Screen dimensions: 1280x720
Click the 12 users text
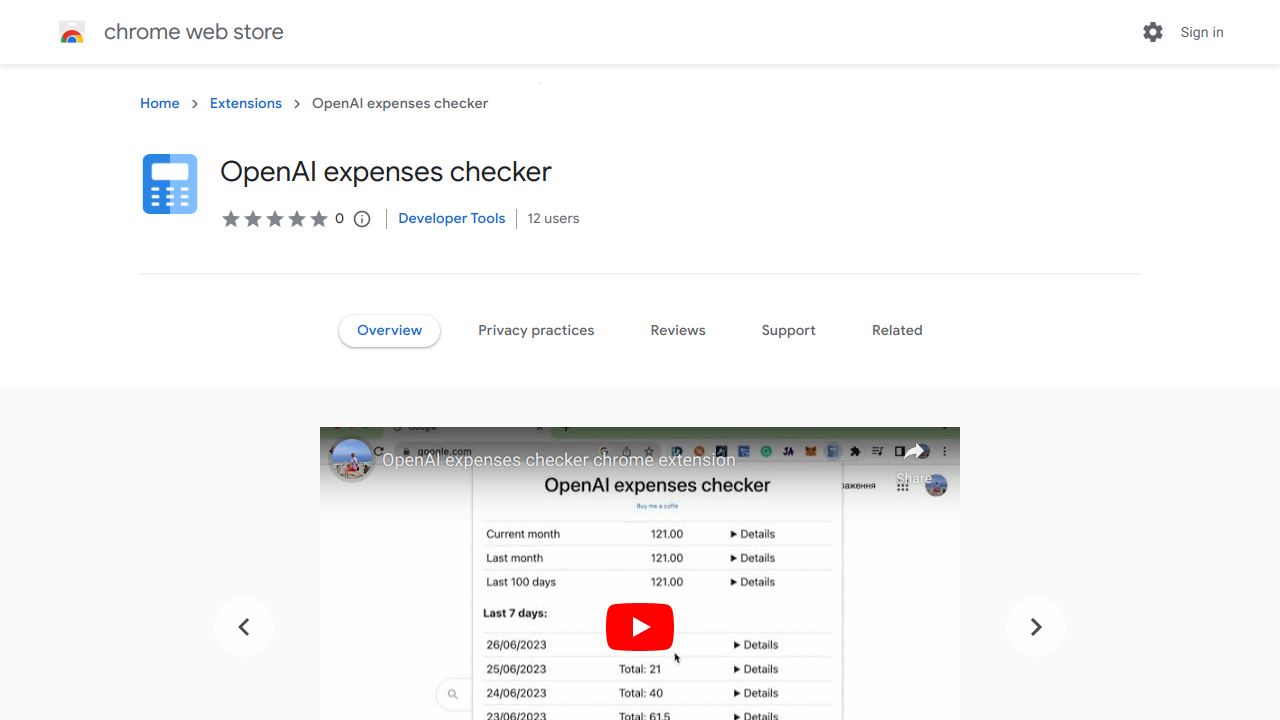pyautogui.click(x=553, y=218)
